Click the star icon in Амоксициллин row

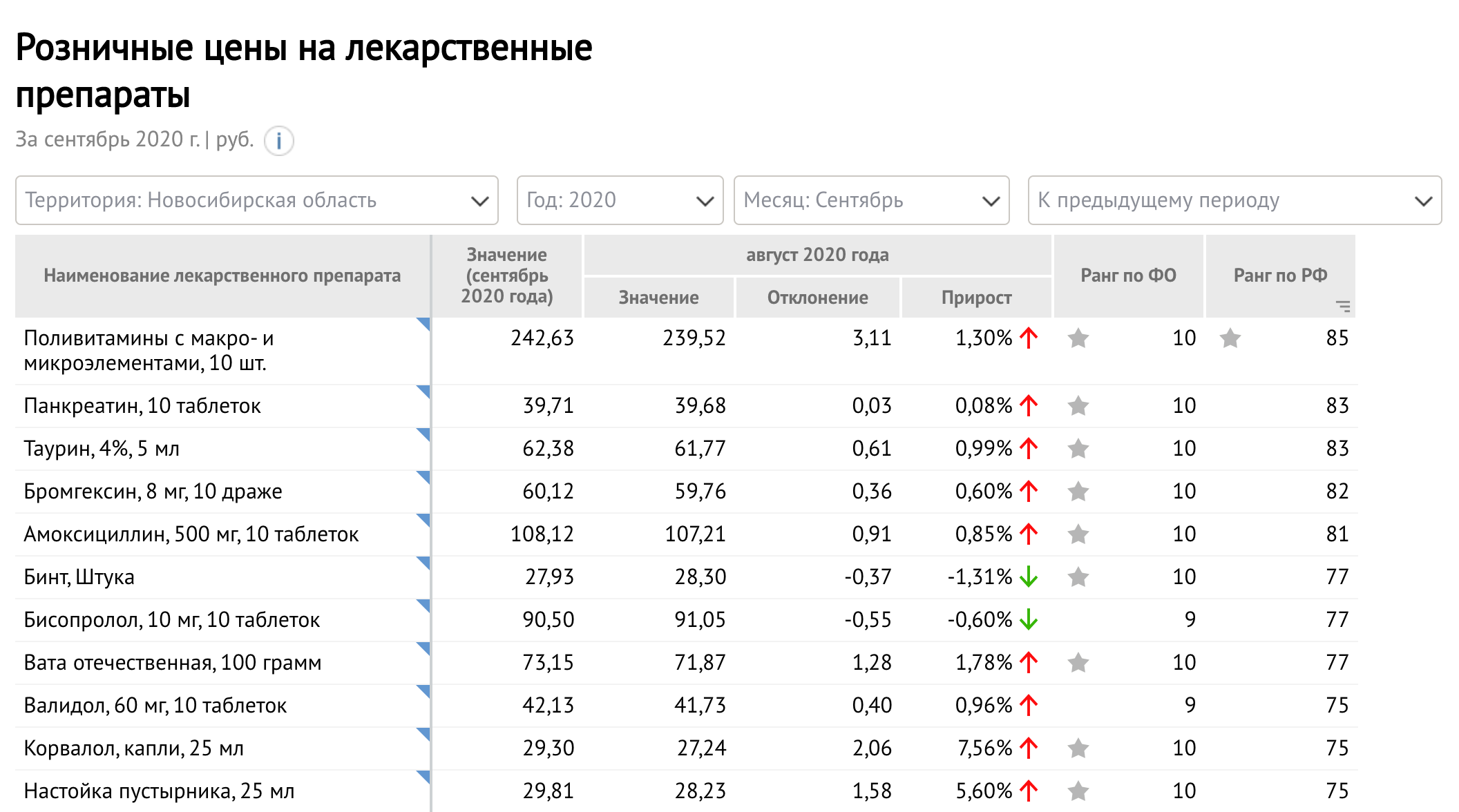coord(1078,534)
